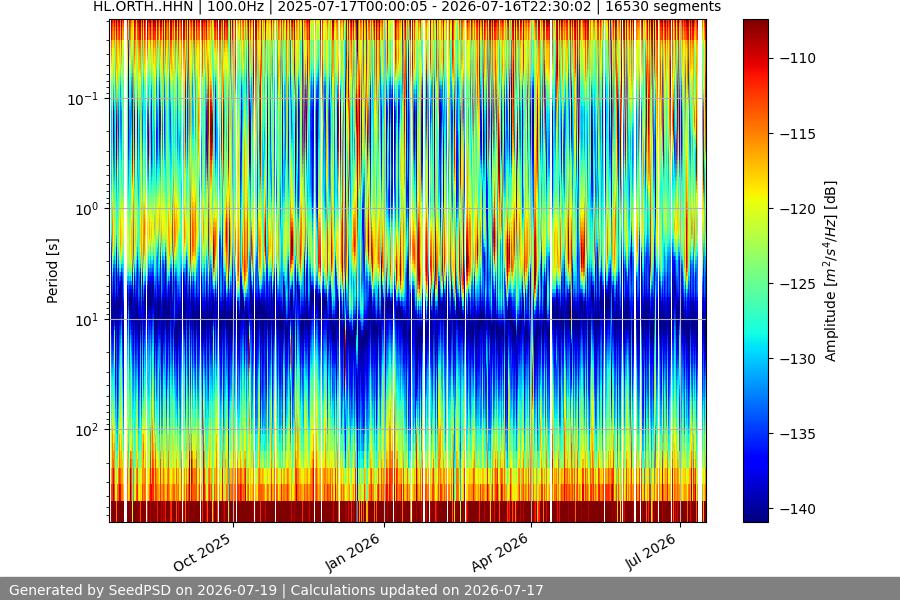Viewport: 900px width, 600px height.
Task: Click the -125 colorbar tick label
Action: tap(797, 284)
